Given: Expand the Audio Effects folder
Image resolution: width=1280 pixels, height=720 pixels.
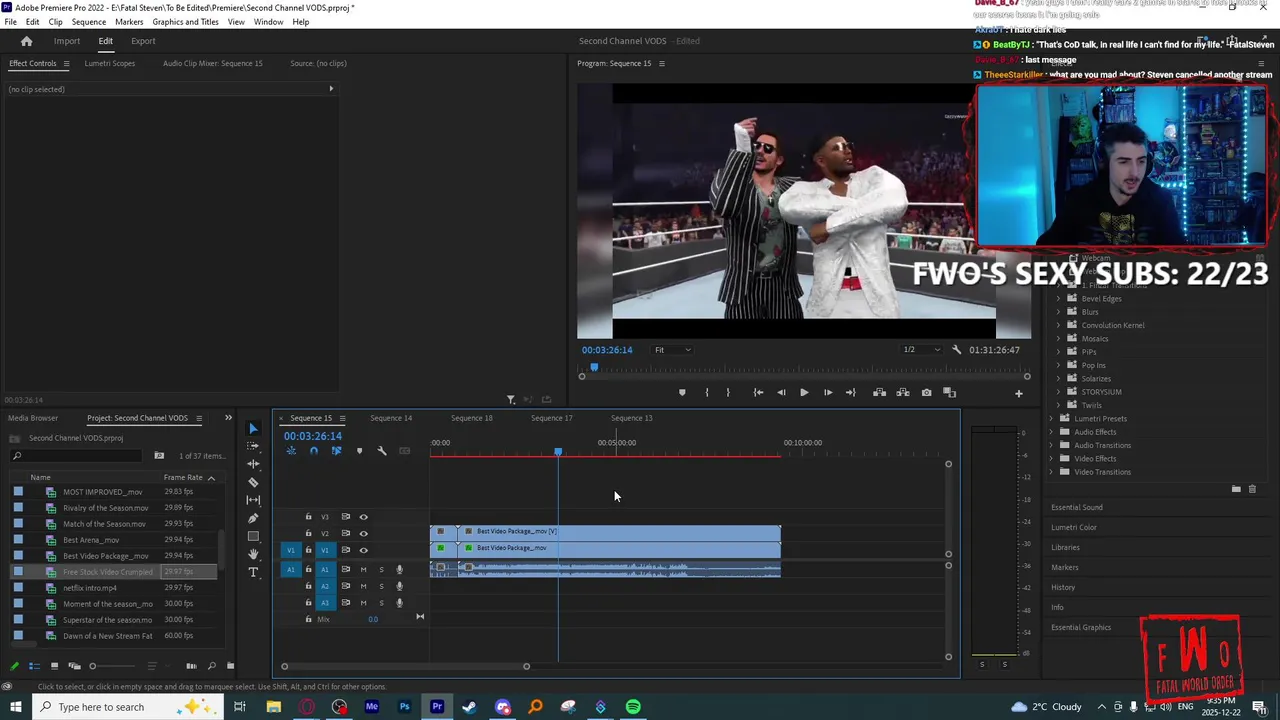Looking at the screenshot, I should (x=1051, y=432).
